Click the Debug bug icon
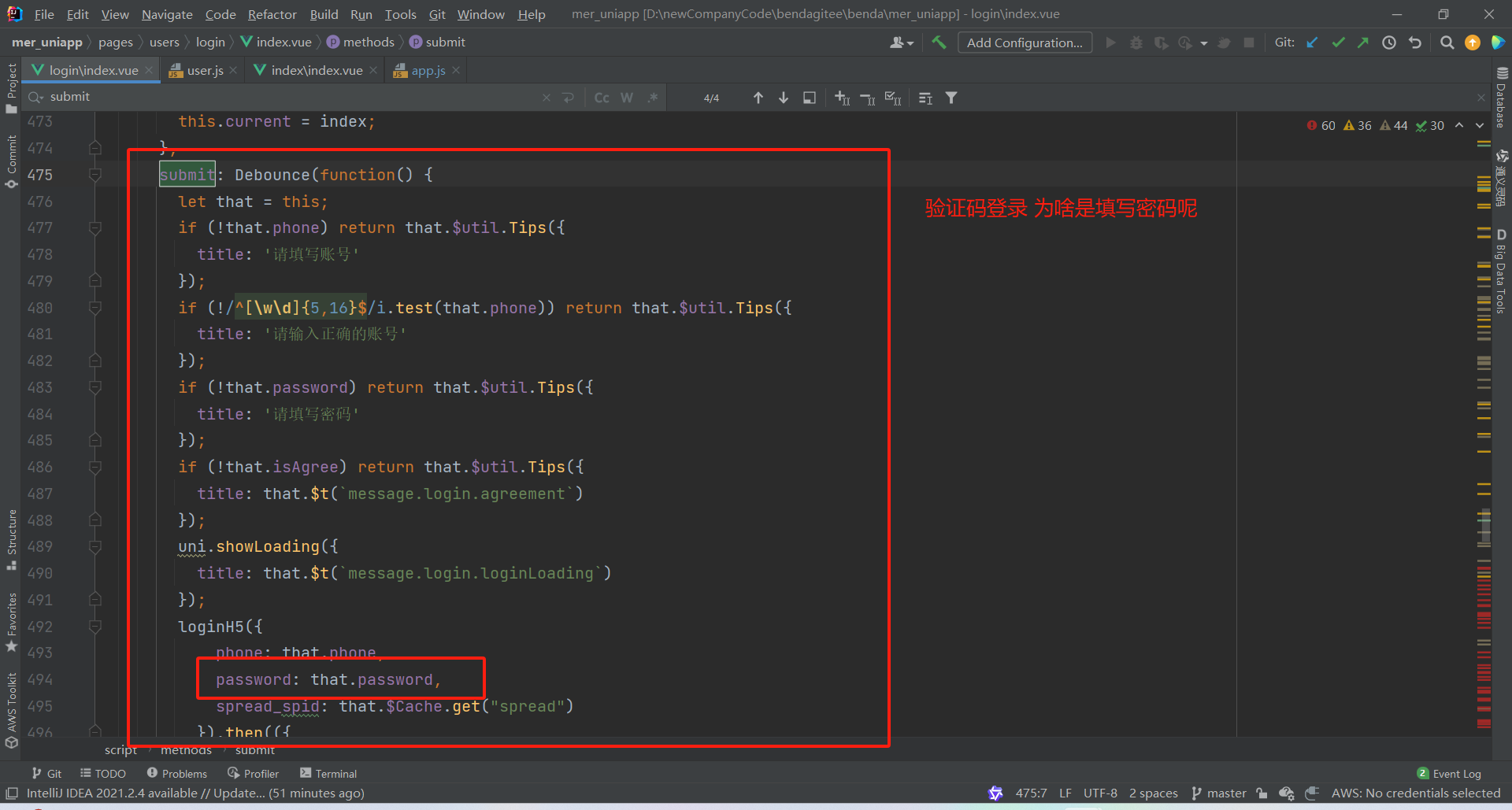This screenshot has width=1512, height=810. [1136, 43]
